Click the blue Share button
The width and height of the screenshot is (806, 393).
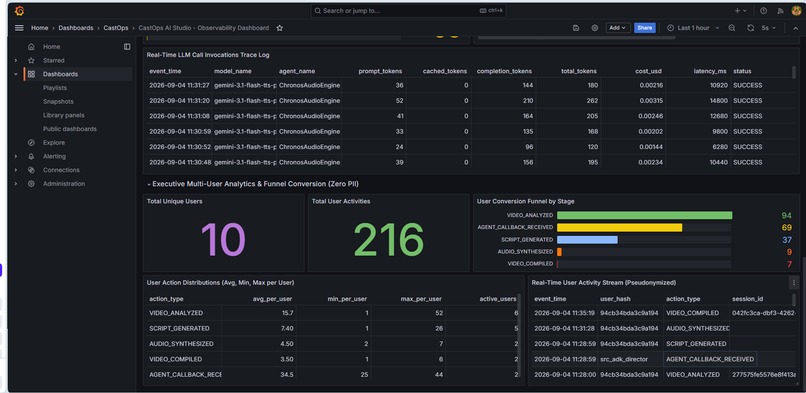(x=645, y=28)
